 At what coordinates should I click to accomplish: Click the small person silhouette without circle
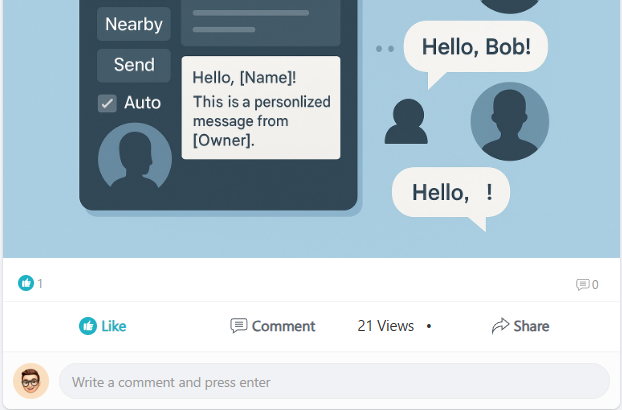(x=406, y=121)
